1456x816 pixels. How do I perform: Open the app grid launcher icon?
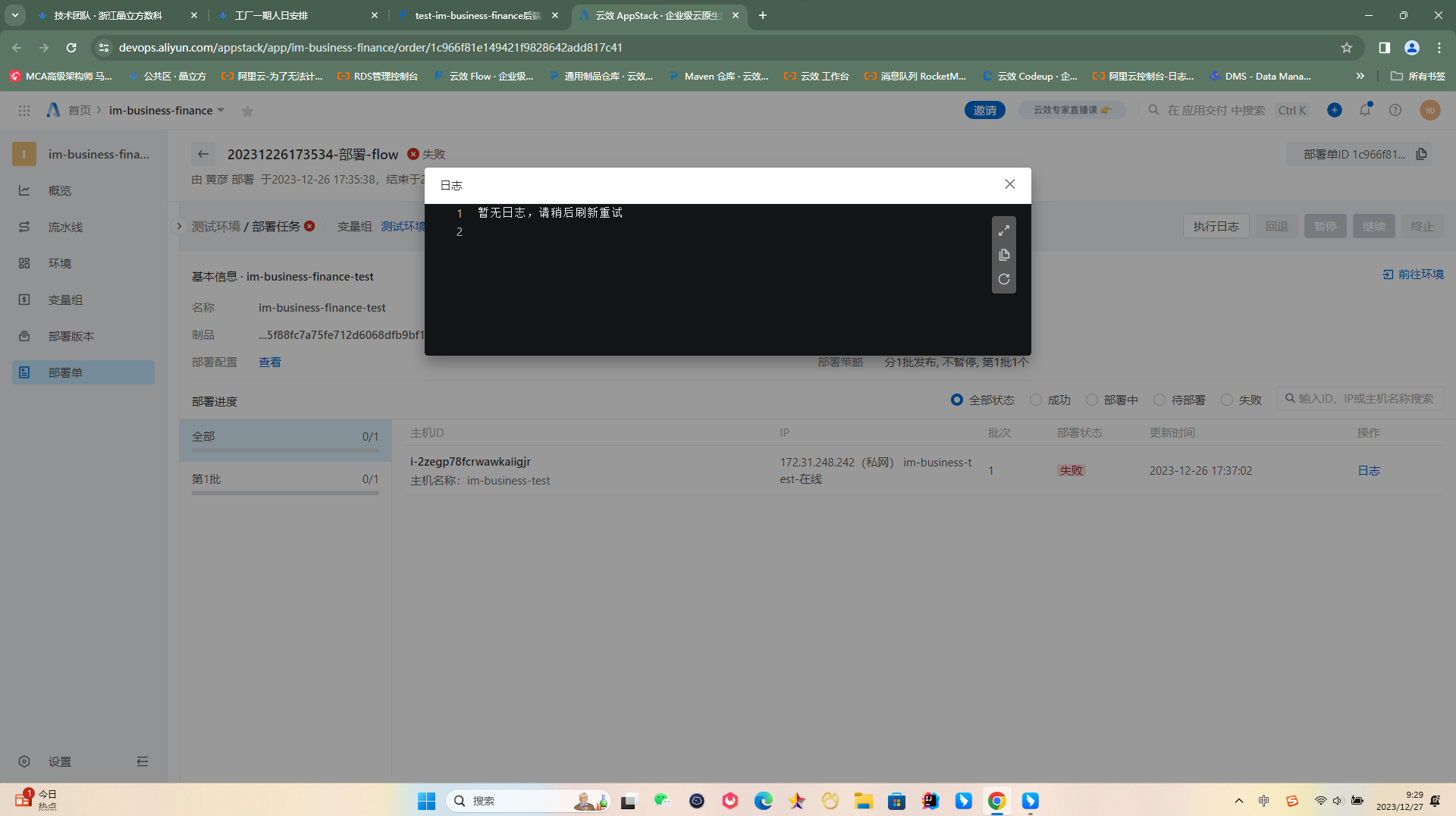pyautogui.click(x=24, y=111)
